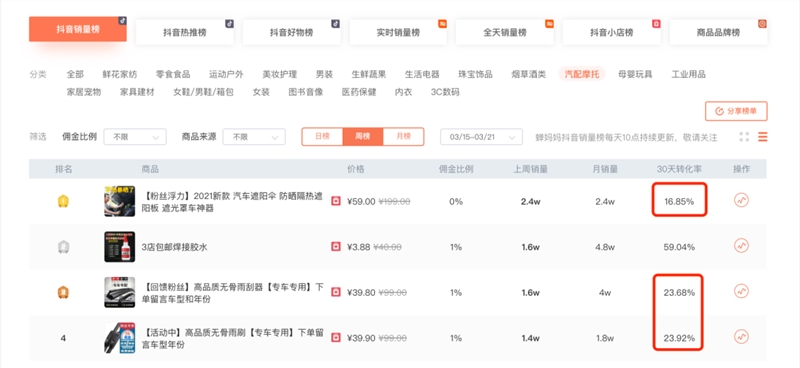
Task: Filter category by 鲜花家纺
Action: coord(120,75)
